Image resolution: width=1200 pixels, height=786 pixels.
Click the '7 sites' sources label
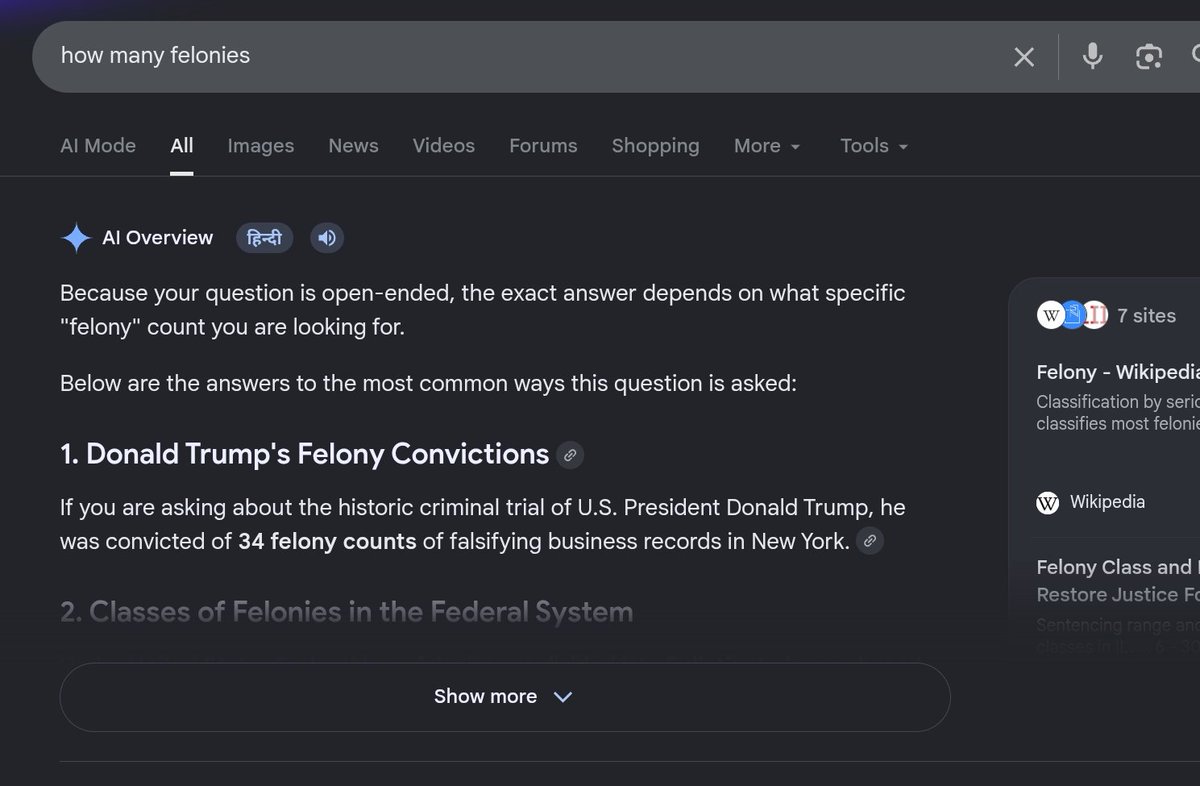pyautogui.click(x=1146, y=315)
